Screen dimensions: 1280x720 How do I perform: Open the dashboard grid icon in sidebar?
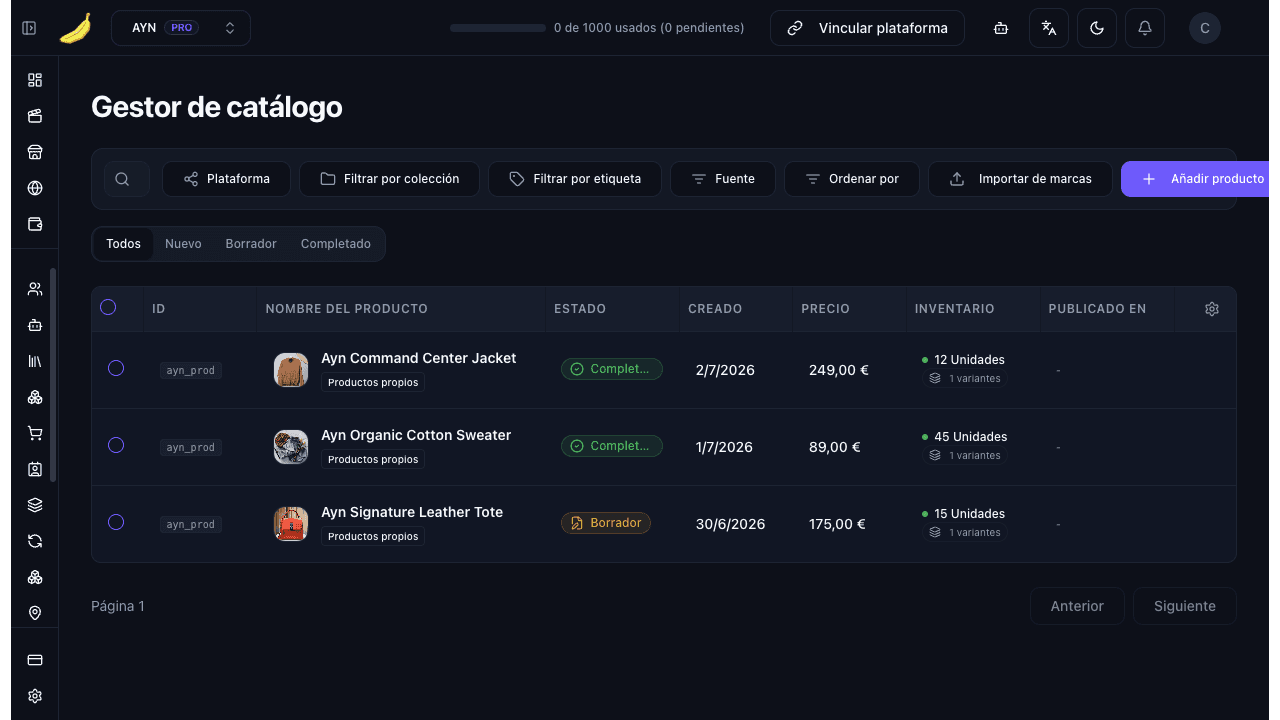point(35,80)
